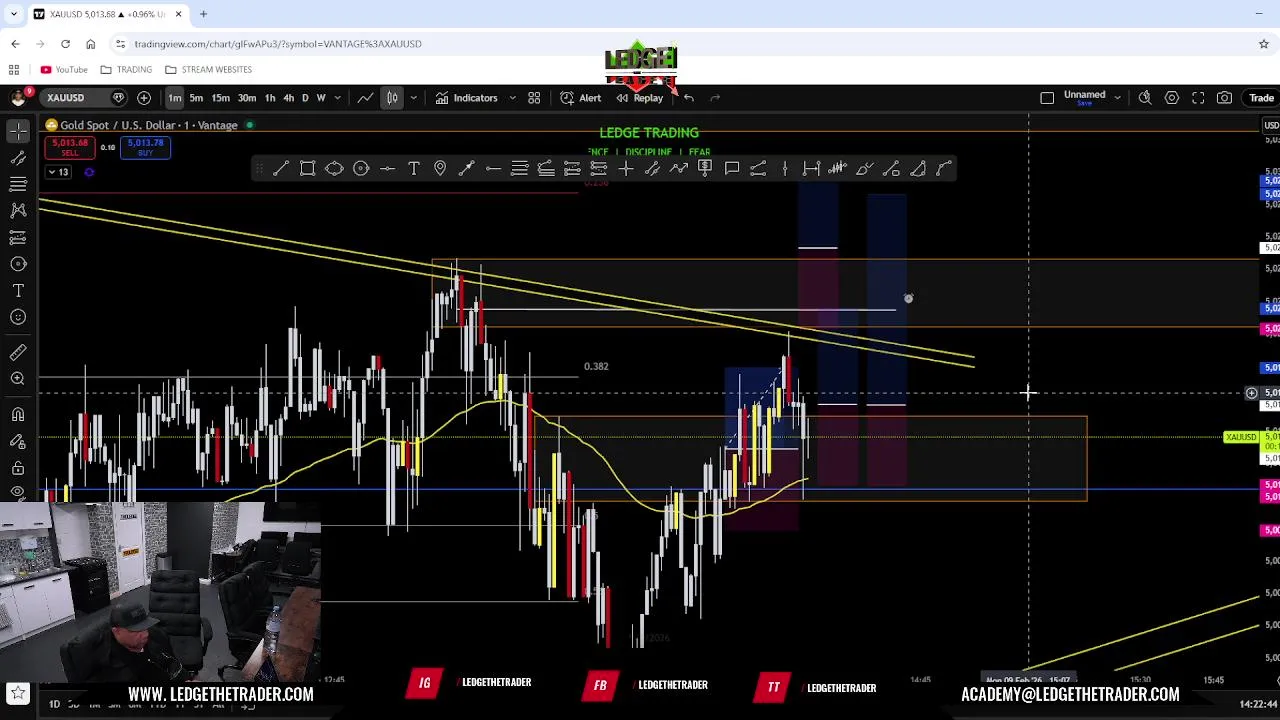Switch to the 30m timeframe
The height and width of the screenshot is (720, 1280).
(x=246, y=98)
